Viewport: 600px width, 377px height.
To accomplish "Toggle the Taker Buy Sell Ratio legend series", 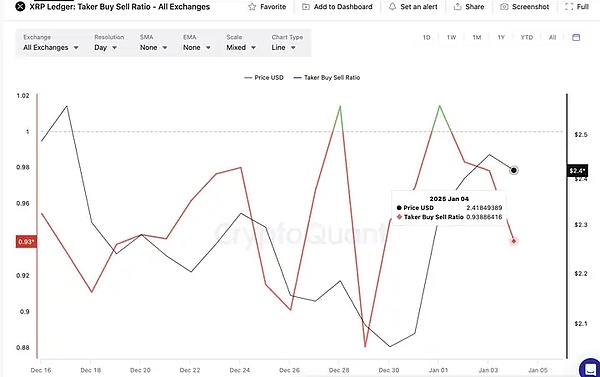I will pos(327,77).
